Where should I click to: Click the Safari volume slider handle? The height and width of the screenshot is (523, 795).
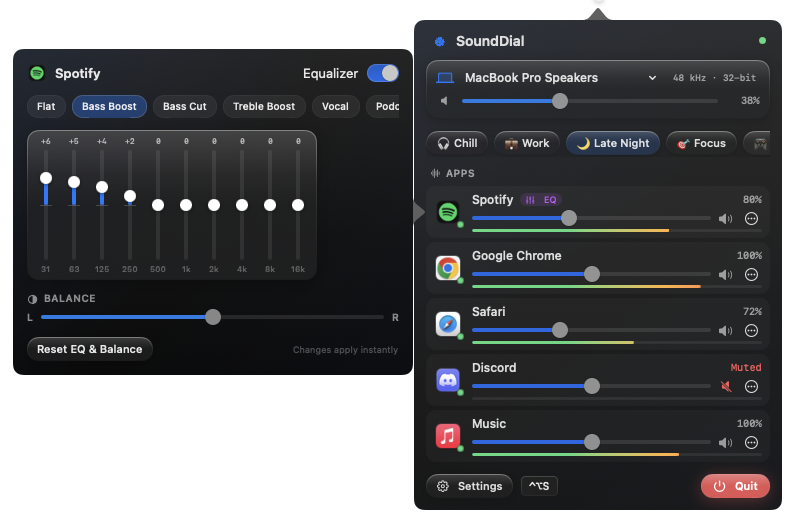click(560, 330)
